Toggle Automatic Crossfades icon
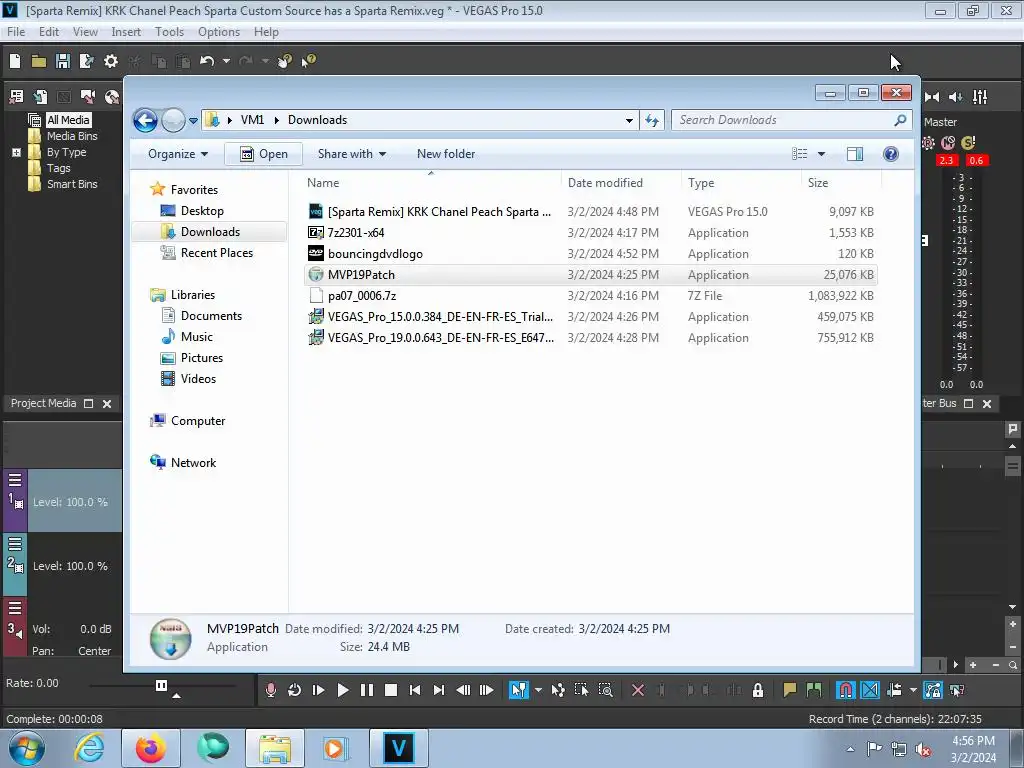1024x768 pixels. 870,690
